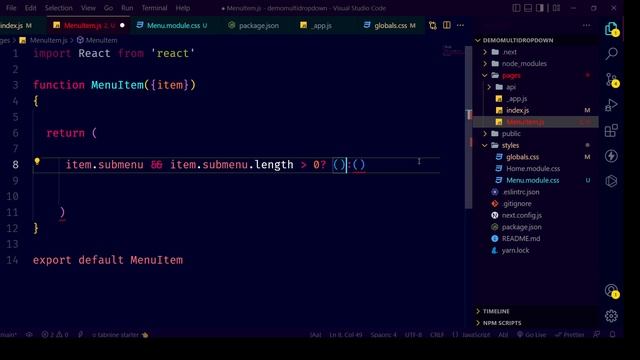
Task: Open the Run menu
Action: pos(127,8)
